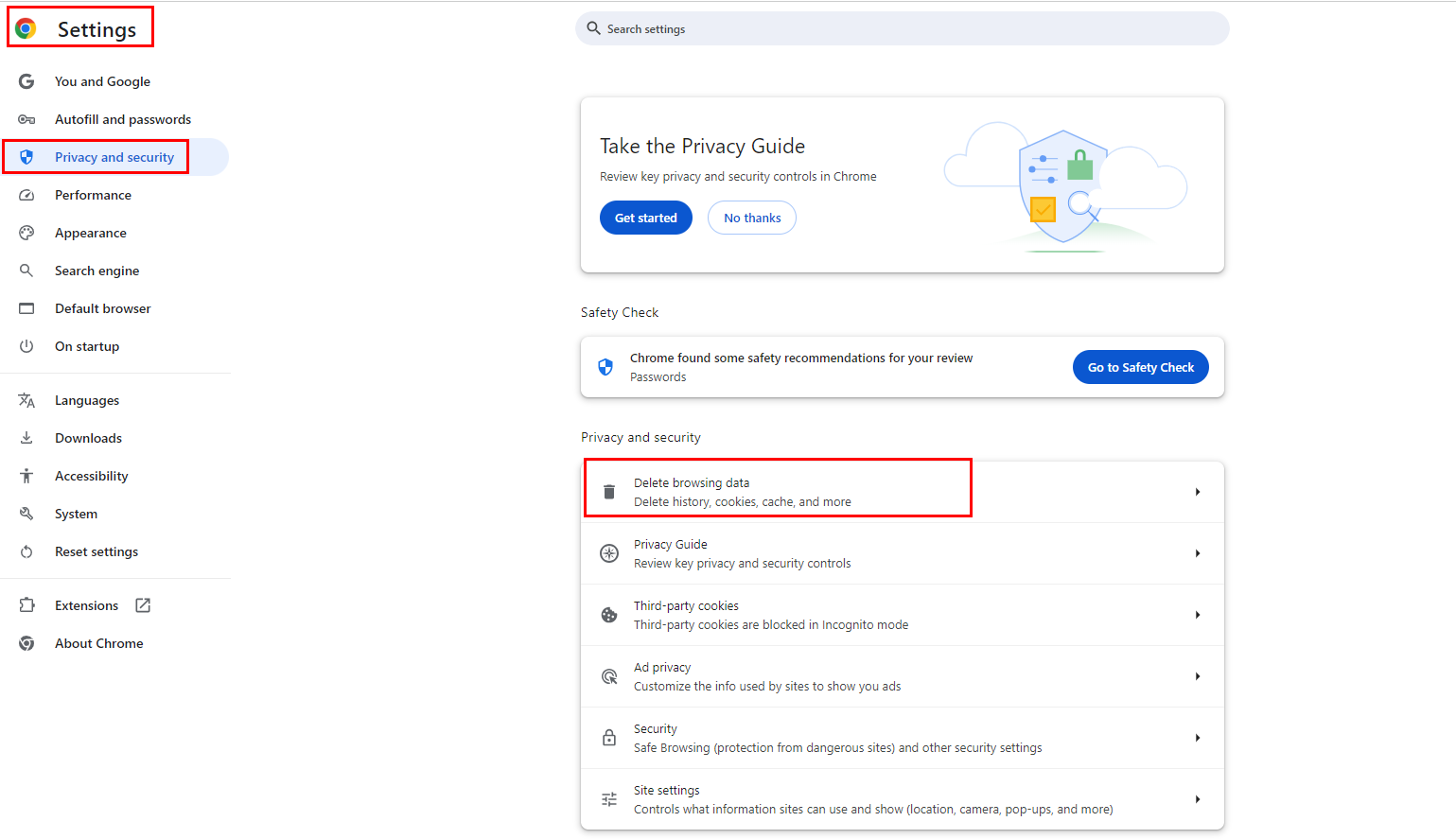This screenshot has height=839, width=1456.
Task: Click the Go to Safety Check button
Action: click(x=1140, y=367)
